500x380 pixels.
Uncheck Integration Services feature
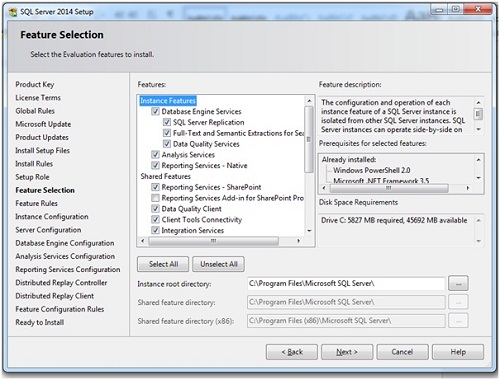pos(155,230)
